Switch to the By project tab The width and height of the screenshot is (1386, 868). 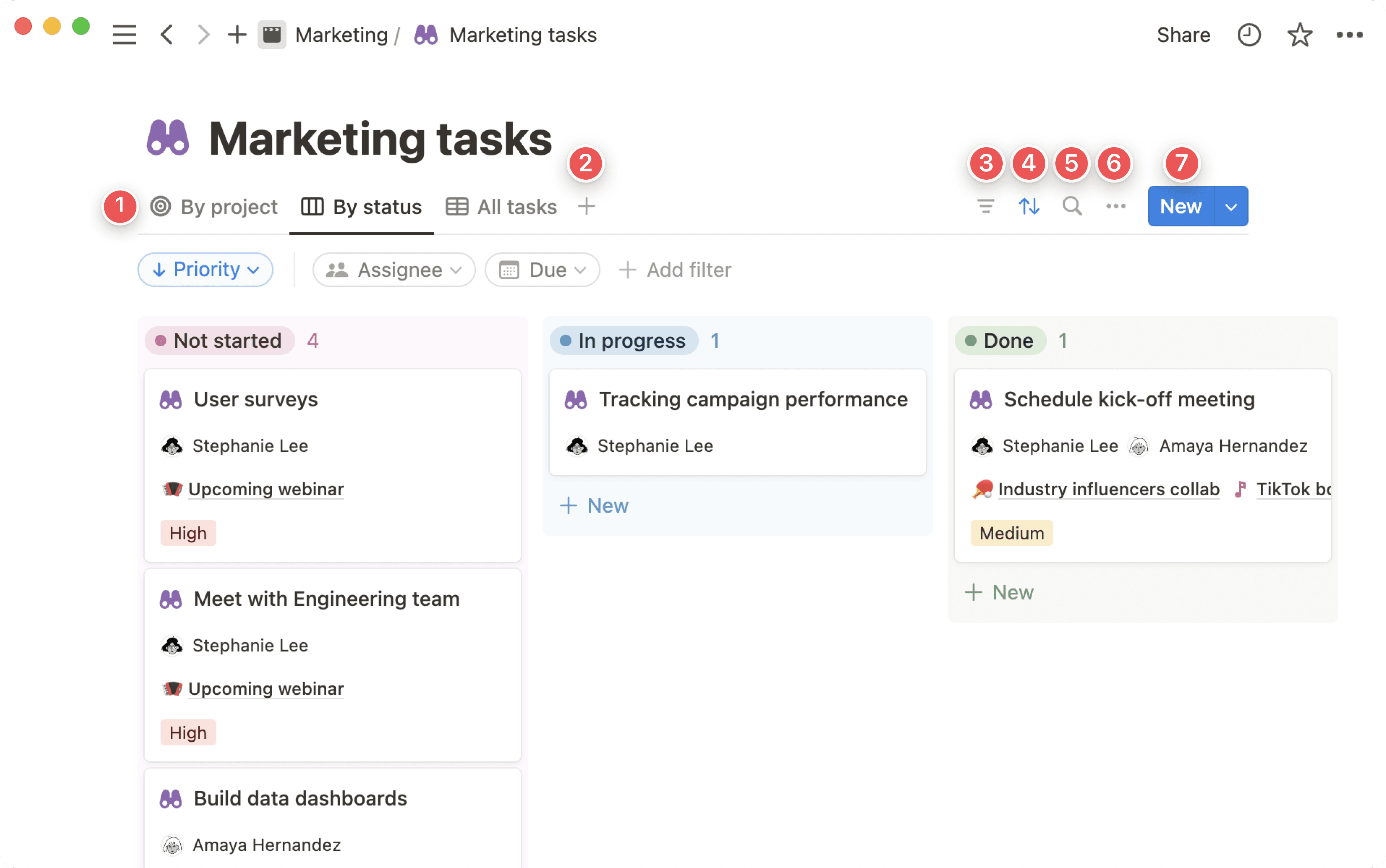(214, 207)
